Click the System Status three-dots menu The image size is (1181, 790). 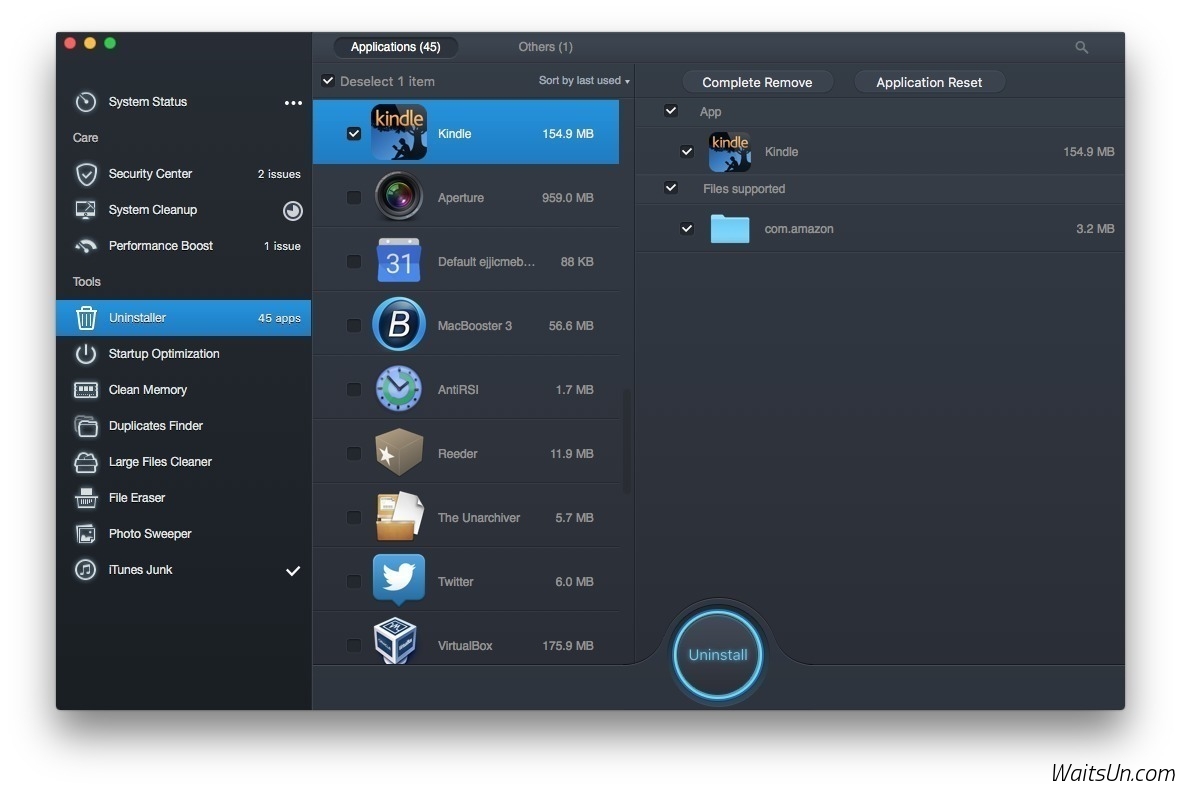(x=293, y=102)
